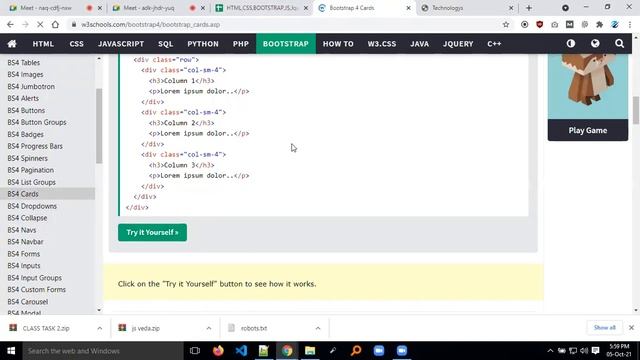This screenshot has height=360, width=640.
Task: Open BS4 Button Groups in sidebar
Action: click(37, 122)
